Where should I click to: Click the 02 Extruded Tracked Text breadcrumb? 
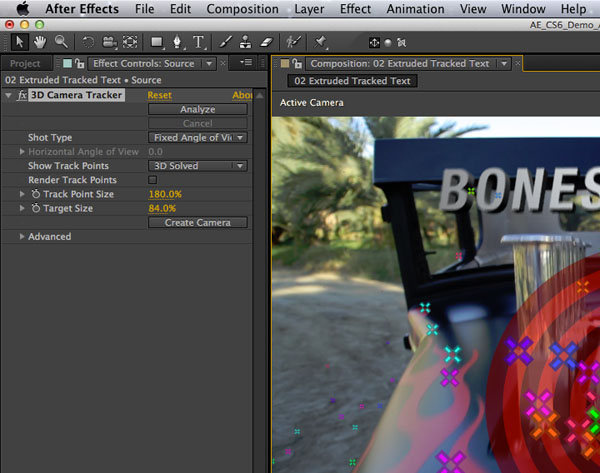(352, 81)
